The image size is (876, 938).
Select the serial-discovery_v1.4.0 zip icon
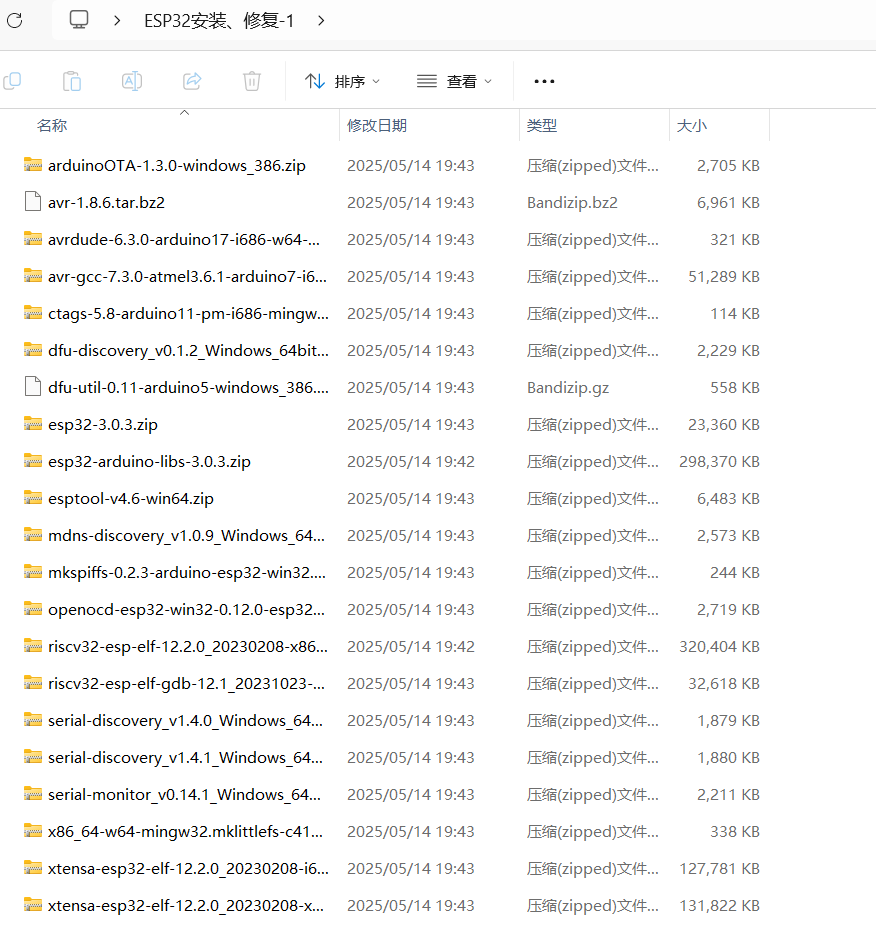(x=33, y=720)
